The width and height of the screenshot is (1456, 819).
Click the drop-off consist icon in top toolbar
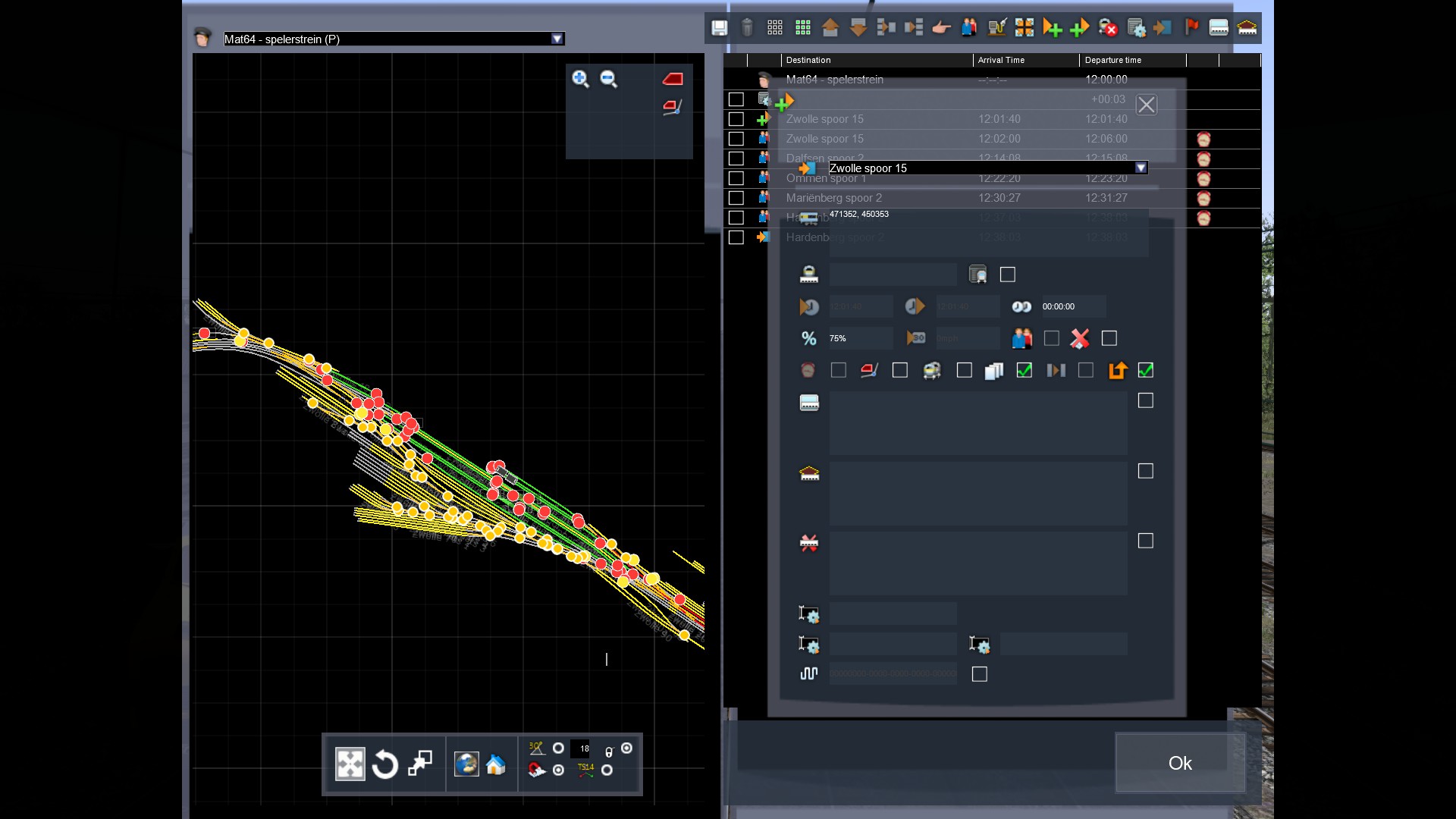[914, 28]
